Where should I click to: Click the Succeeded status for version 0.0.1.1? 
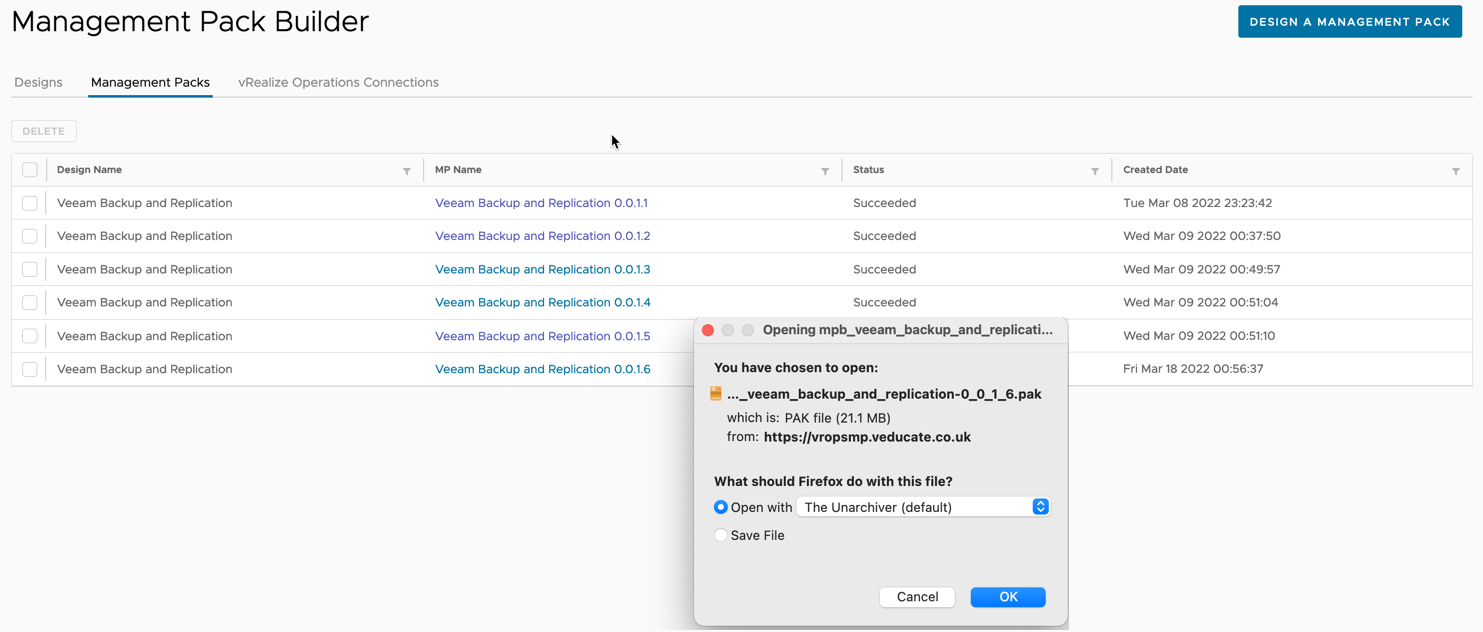[x=884, y=203]
